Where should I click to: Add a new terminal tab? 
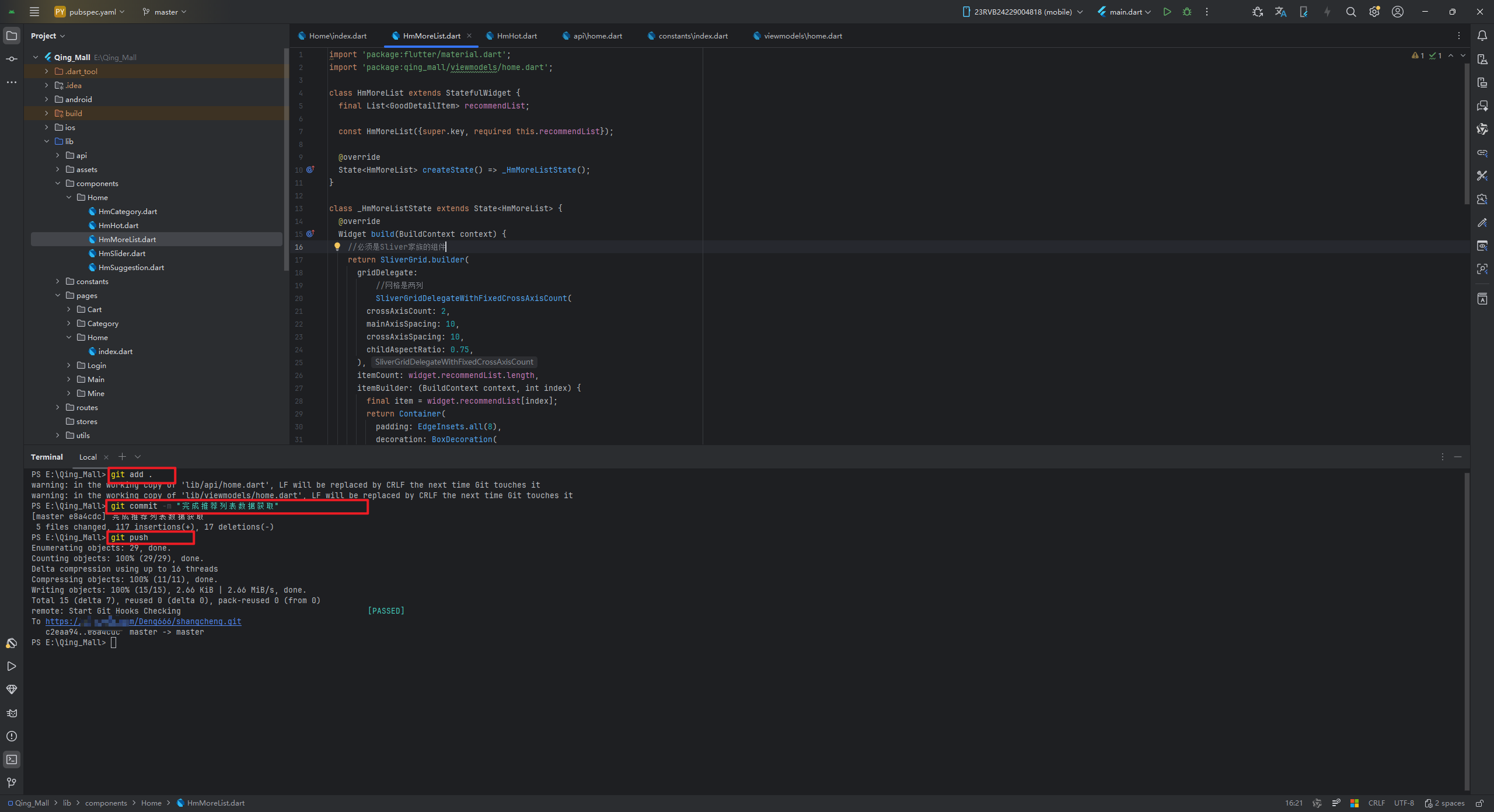click(122, 457)
